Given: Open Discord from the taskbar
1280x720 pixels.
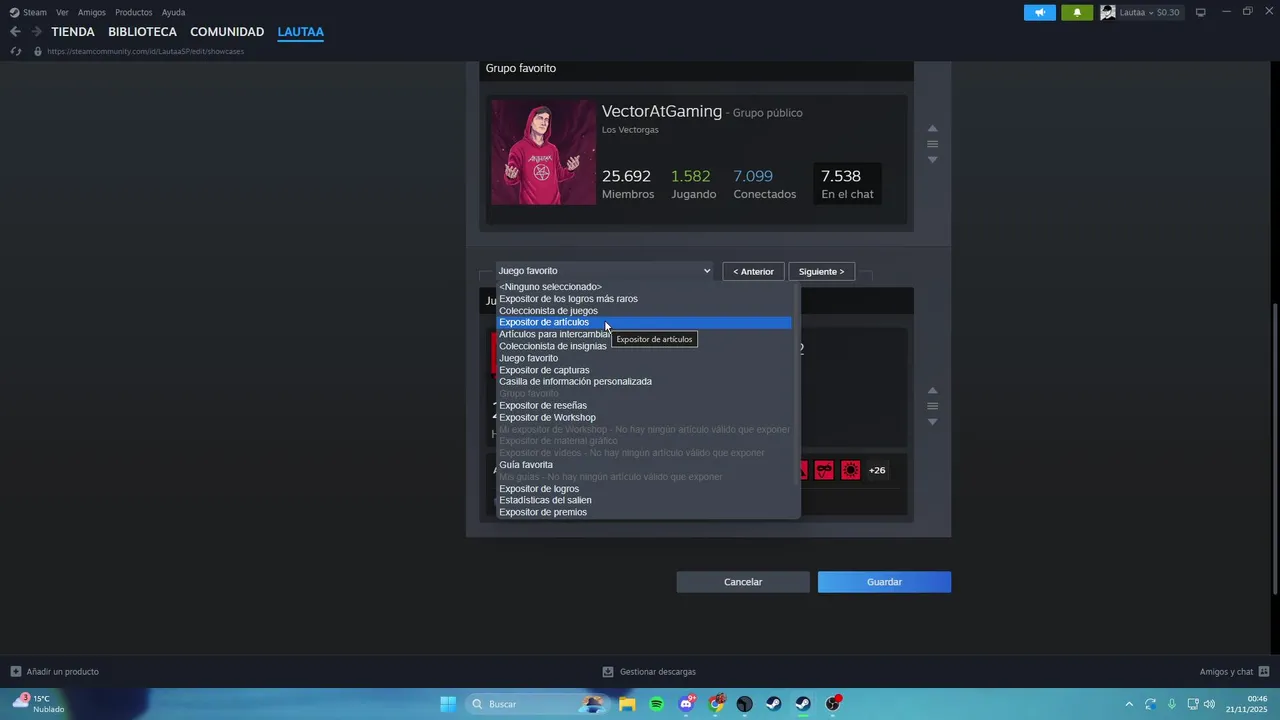Looking at the screenshot, I should pos(686,704).
